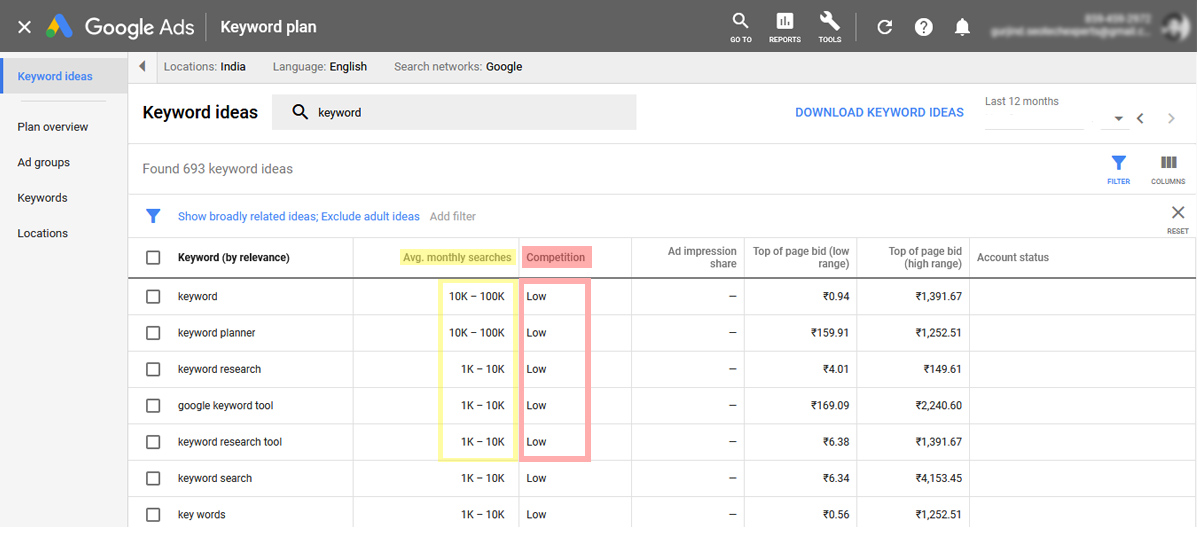Select the Keyword ideas tab
Viewport: 1198px width, 534px height.
63,76
